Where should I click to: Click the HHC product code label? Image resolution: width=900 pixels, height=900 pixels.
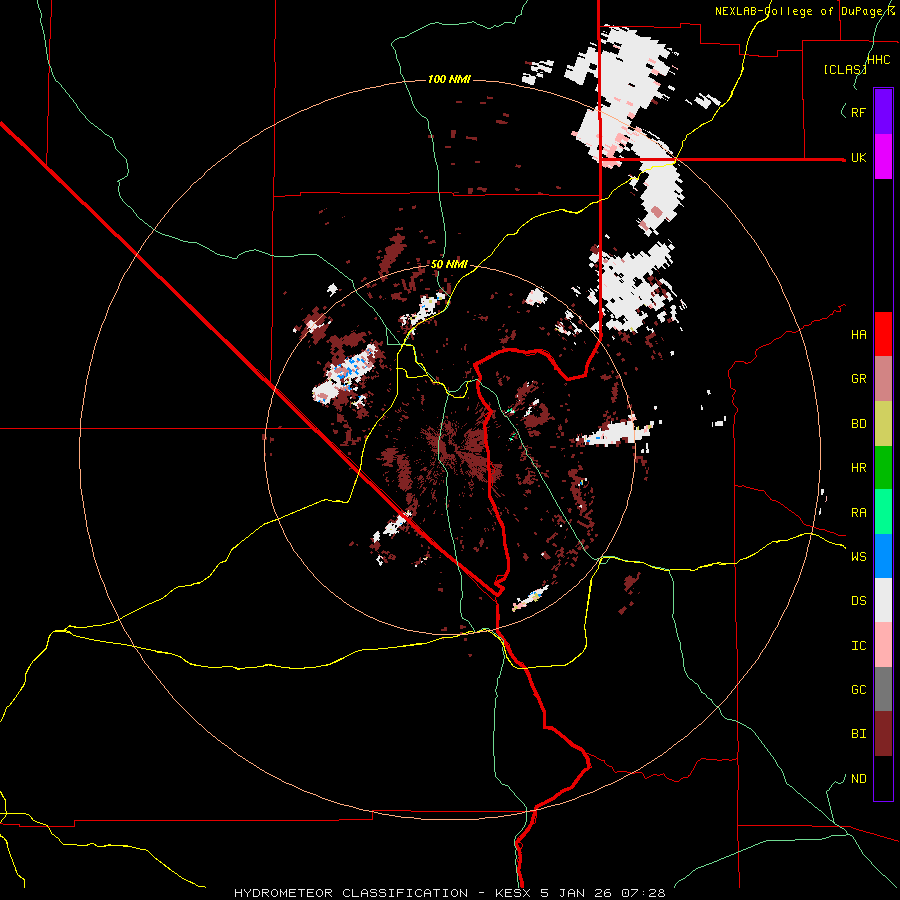point(879,60)
